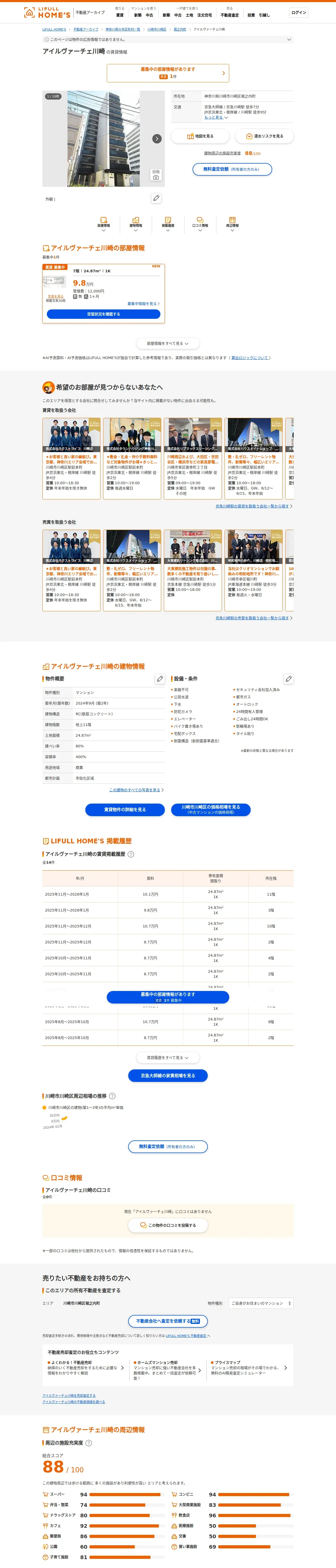Click the 医療施設 icon
Viewport: 336px width, 1568px height.
(x=174, y=1526)
